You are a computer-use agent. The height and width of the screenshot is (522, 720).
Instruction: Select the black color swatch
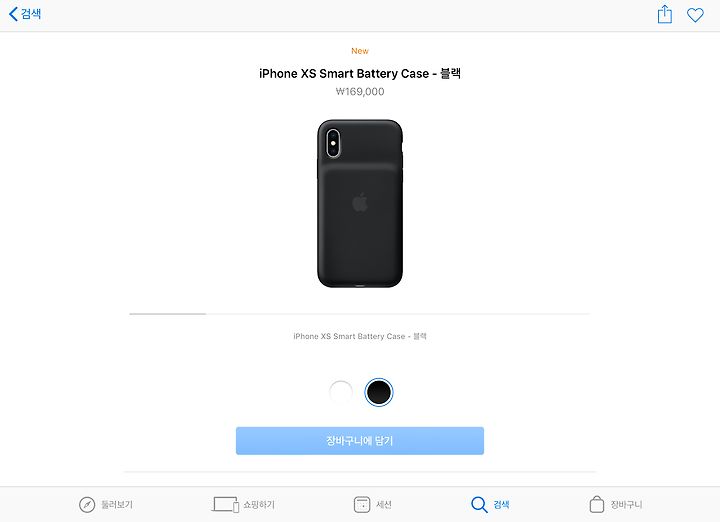[x=379, y=392]
